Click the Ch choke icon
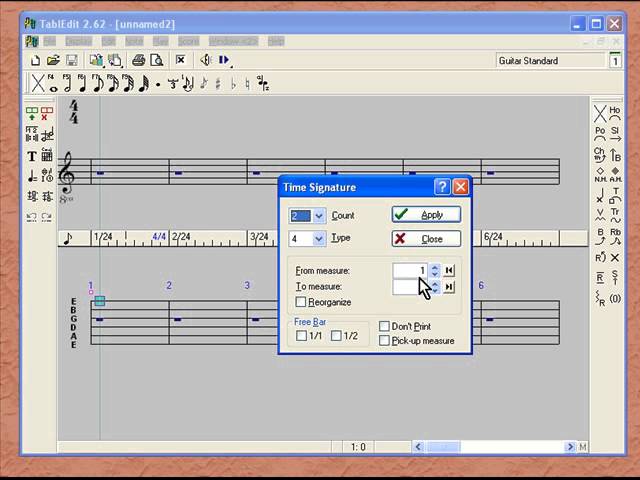 pyautogui.click(x=600, y=154)
